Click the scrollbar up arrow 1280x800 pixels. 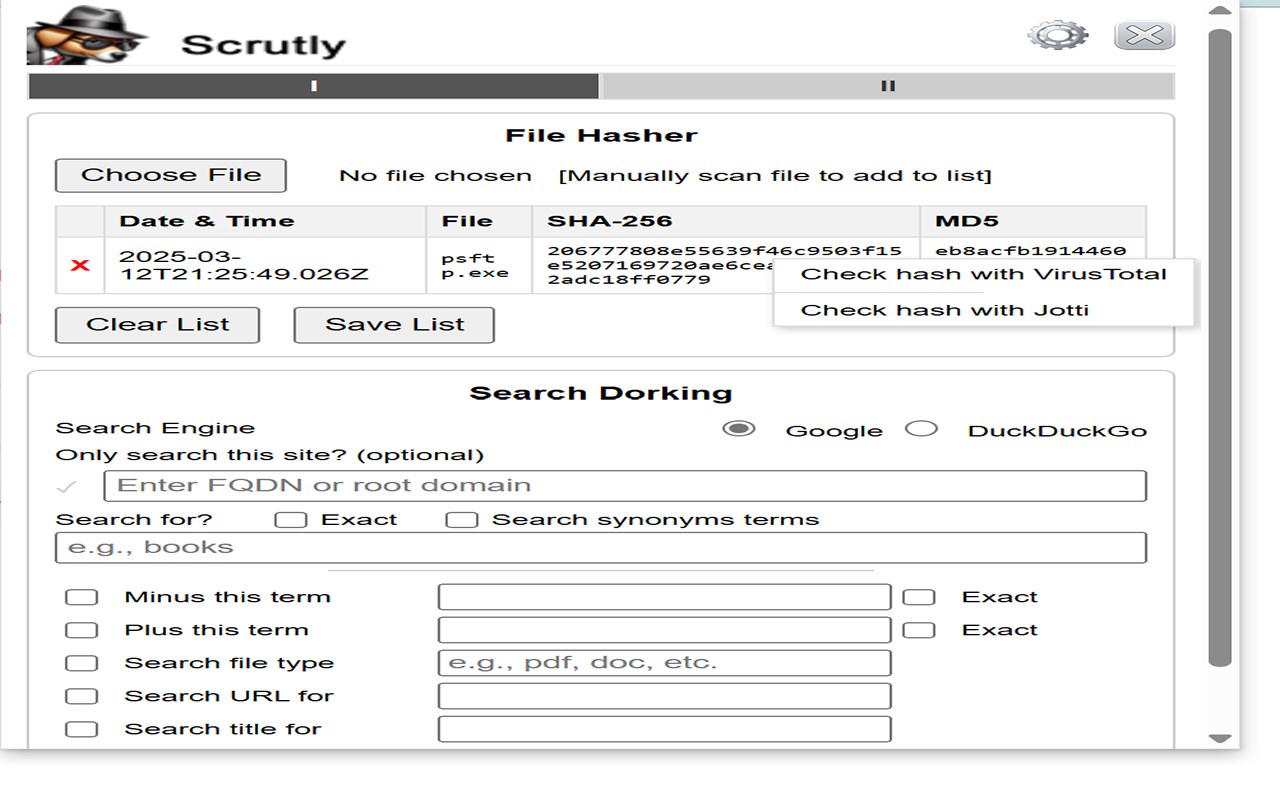click(1219, 11)
